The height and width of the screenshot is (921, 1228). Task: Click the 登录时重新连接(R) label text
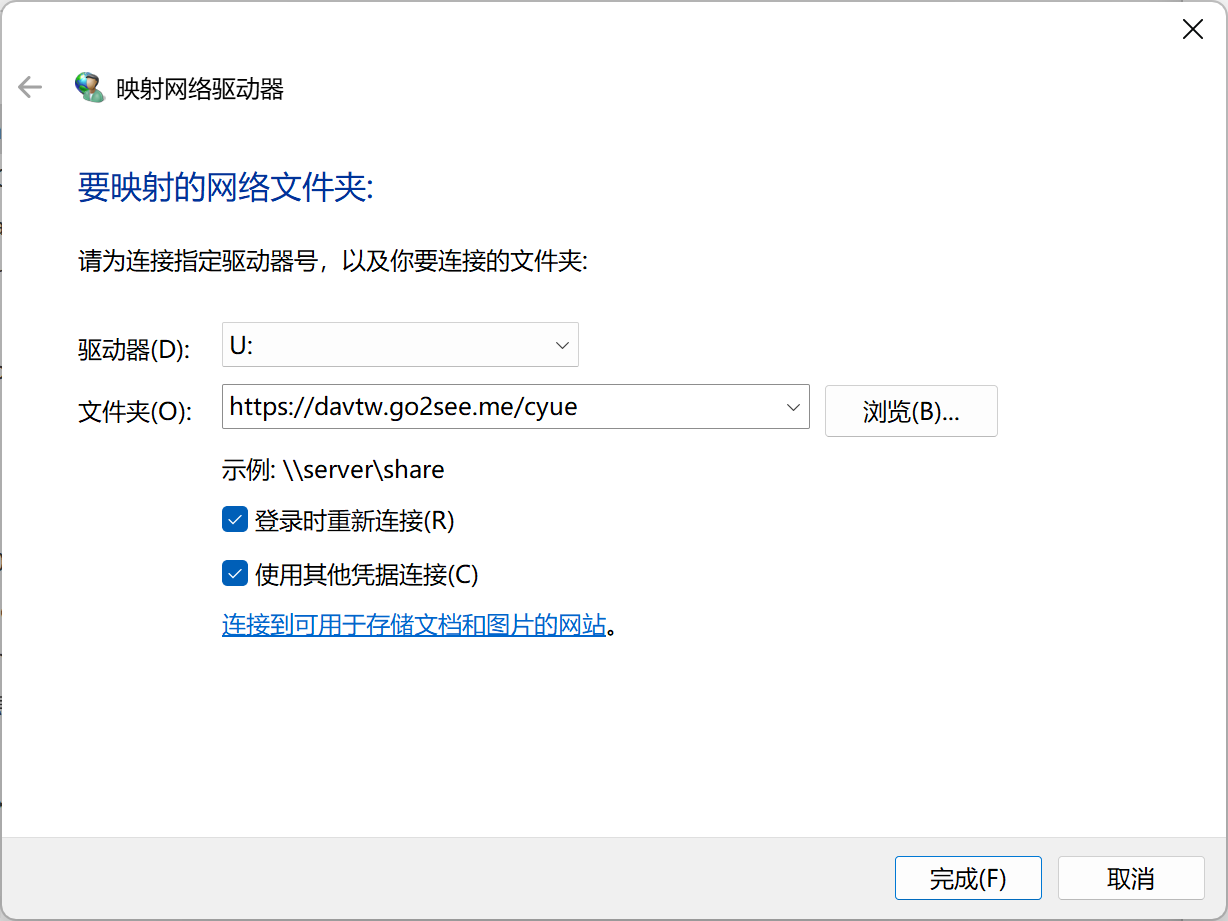click(x=354, y=521)
